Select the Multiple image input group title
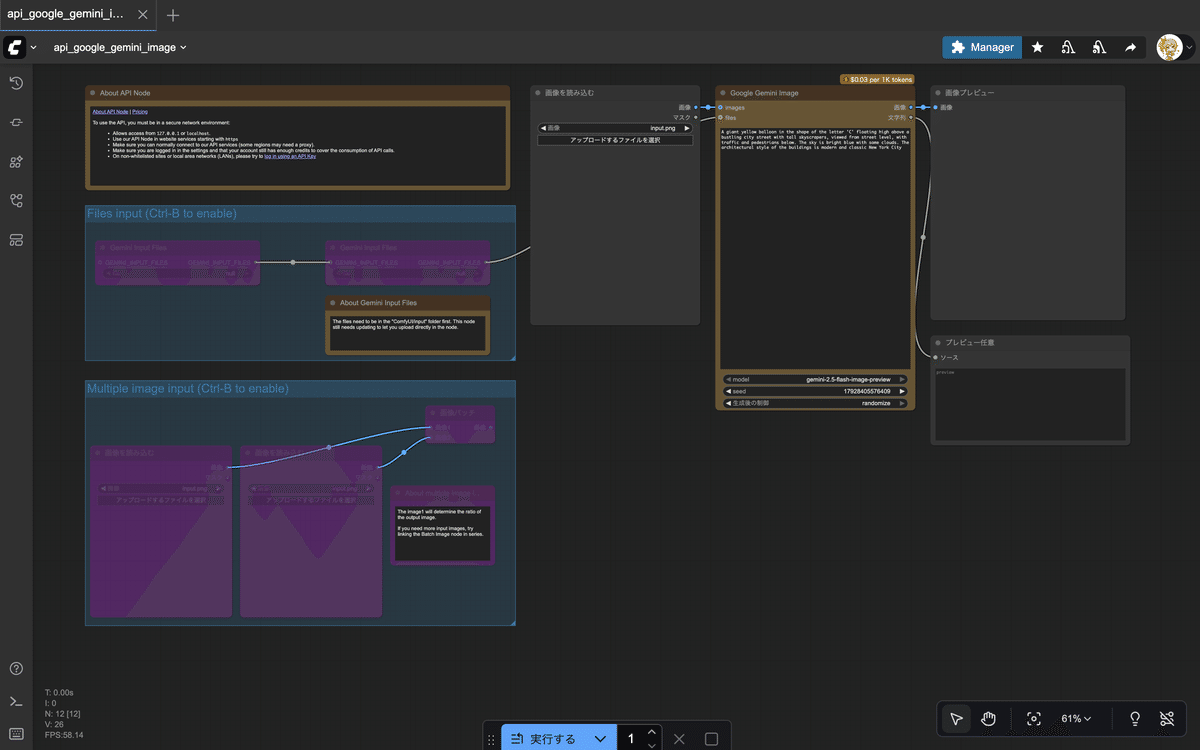 (188, 388)
